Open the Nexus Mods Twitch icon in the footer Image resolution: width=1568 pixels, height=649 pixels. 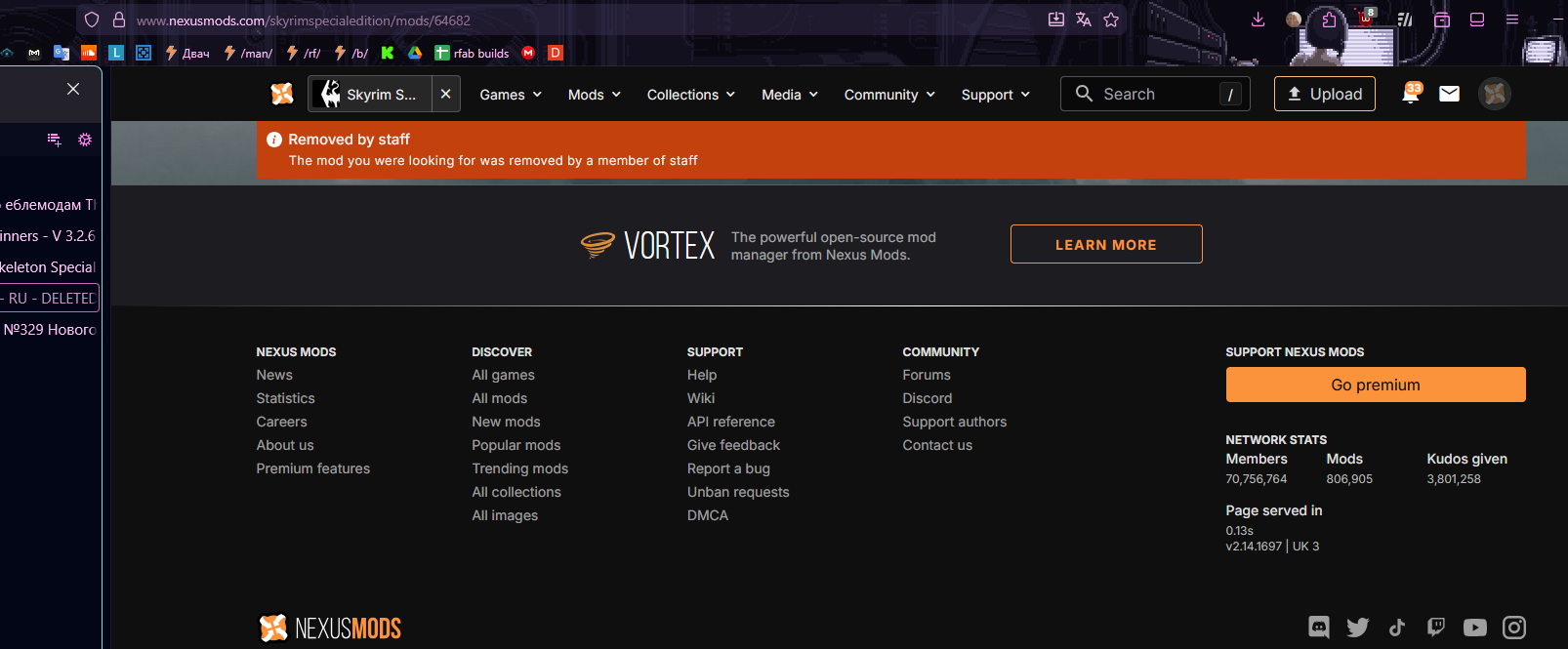1436,628
